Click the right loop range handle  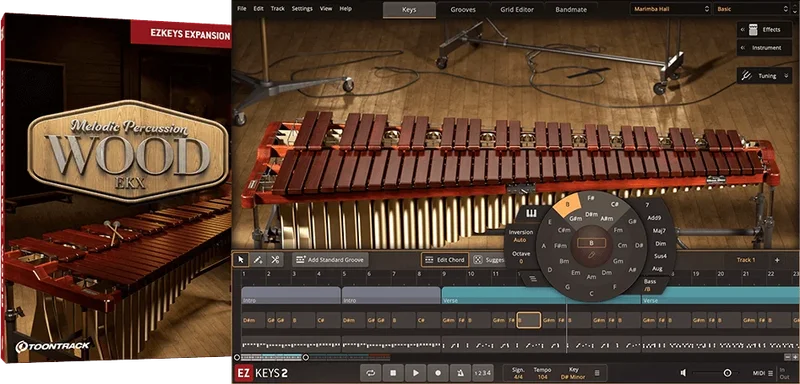tap(306, 357)
